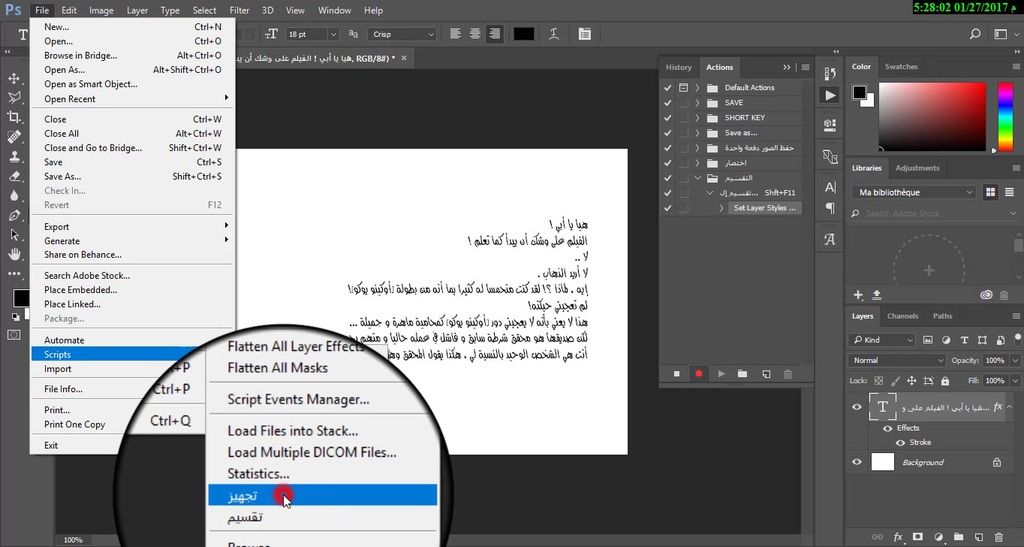Select the Pen tool
The image size is (1024, 547).
pyautogui.click(x=14, y=215)
